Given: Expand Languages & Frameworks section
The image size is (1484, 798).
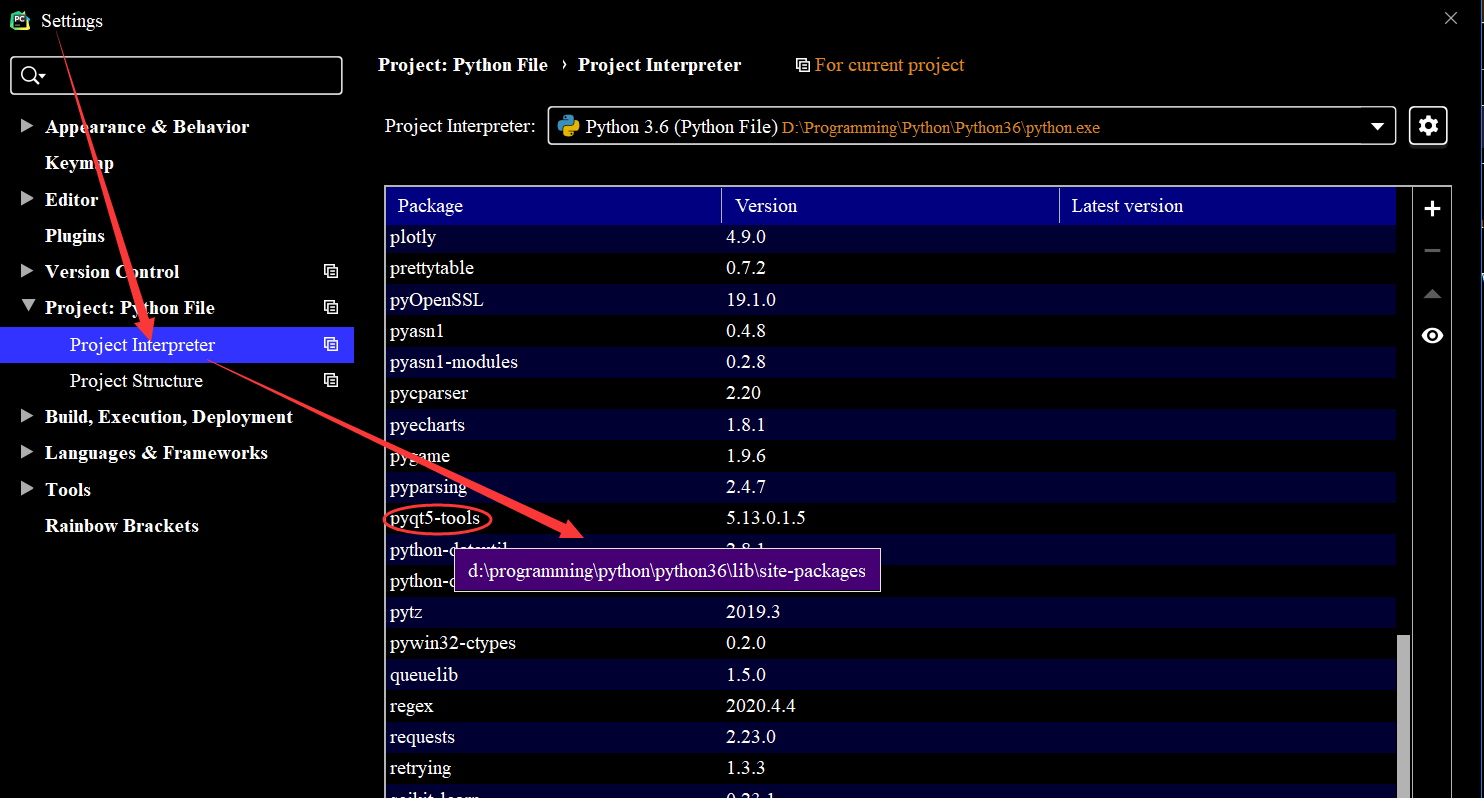Looking at the screenshot, I should click(x=27, y=452).
